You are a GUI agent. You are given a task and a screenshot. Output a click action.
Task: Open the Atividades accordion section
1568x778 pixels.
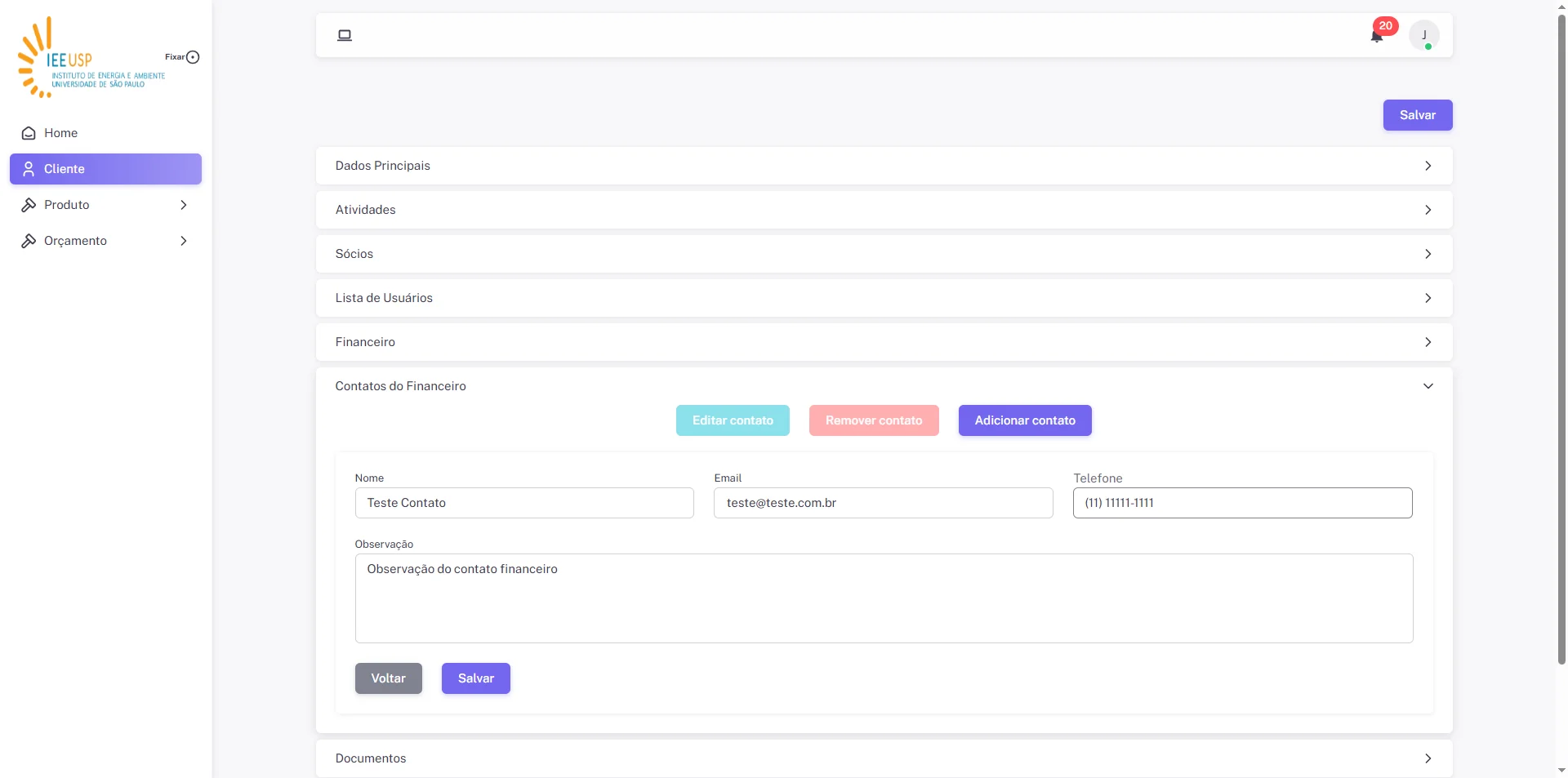[x=884, y=210]
